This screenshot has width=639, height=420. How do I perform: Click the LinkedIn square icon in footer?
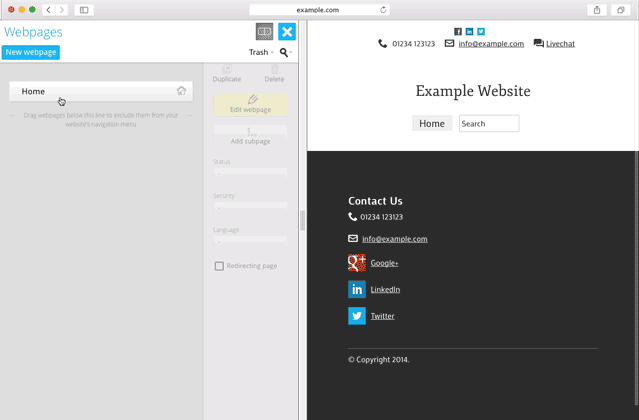[357, 289]
